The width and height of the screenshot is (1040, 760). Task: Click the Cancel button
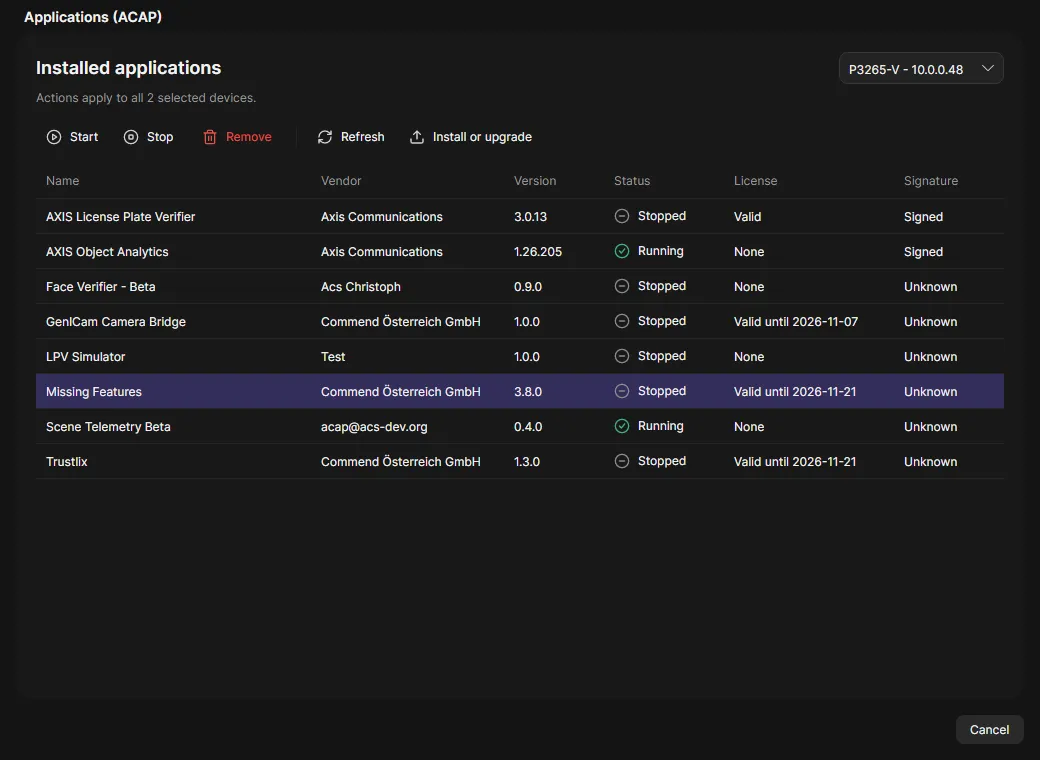tap(989, 729)
